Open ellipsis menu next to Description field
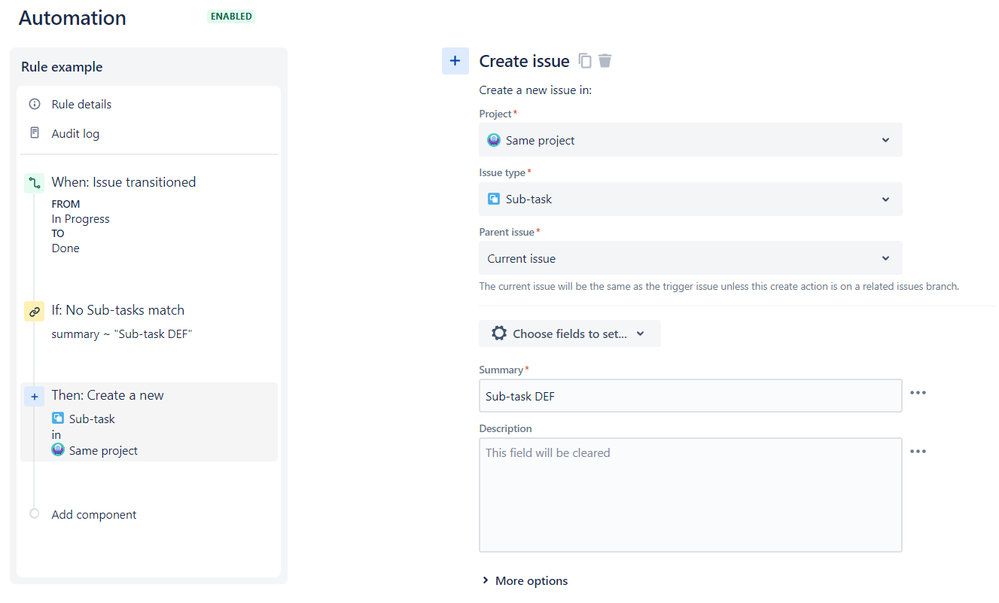This screenshot has height=603, width=999. click(x=917, y=451)
